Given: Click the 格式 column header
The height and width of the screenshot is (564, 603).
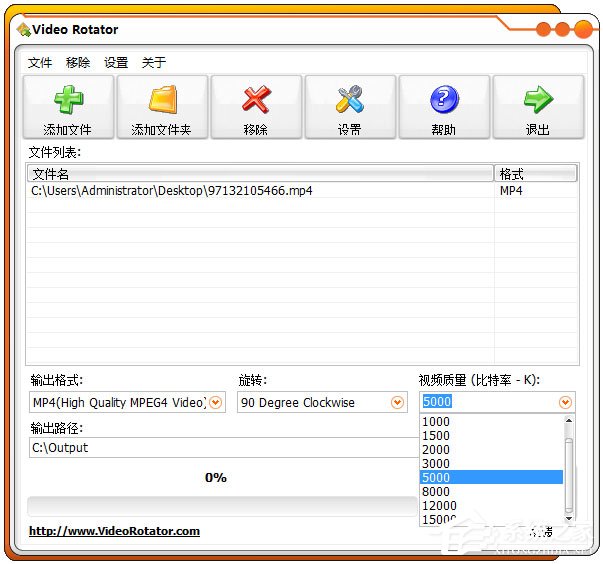Looking at the screenshot, I should tap(535, 174).
